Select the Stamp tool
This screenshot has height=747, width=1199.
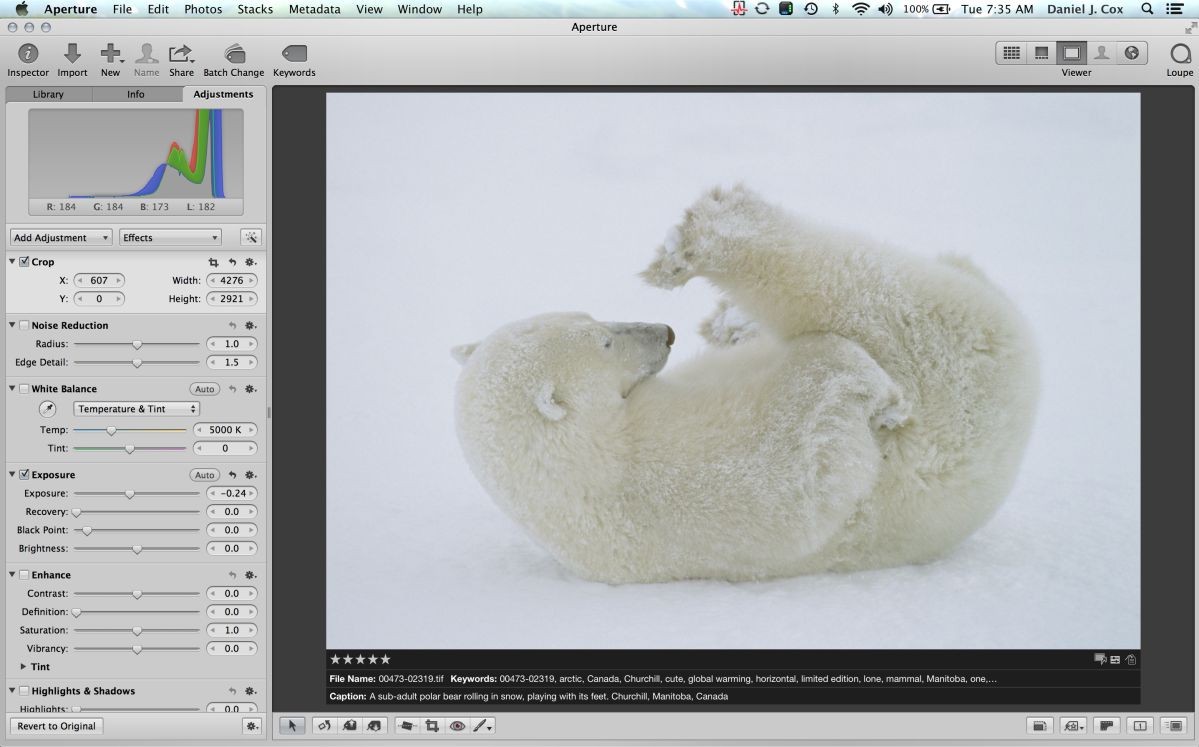point(374,726)
